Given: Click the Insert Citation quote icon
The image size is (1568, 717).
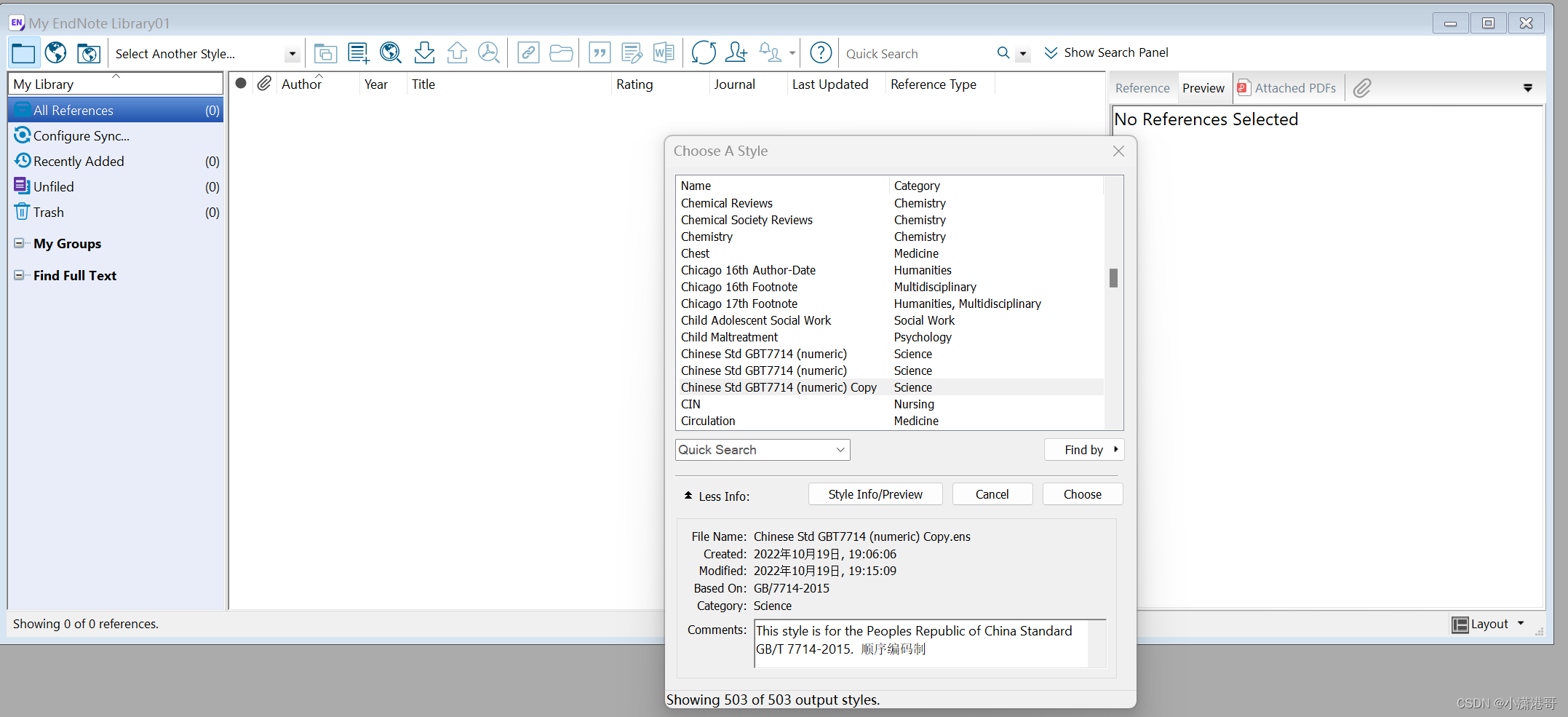Looking at the screenshot, I should (x=600, y=53).
